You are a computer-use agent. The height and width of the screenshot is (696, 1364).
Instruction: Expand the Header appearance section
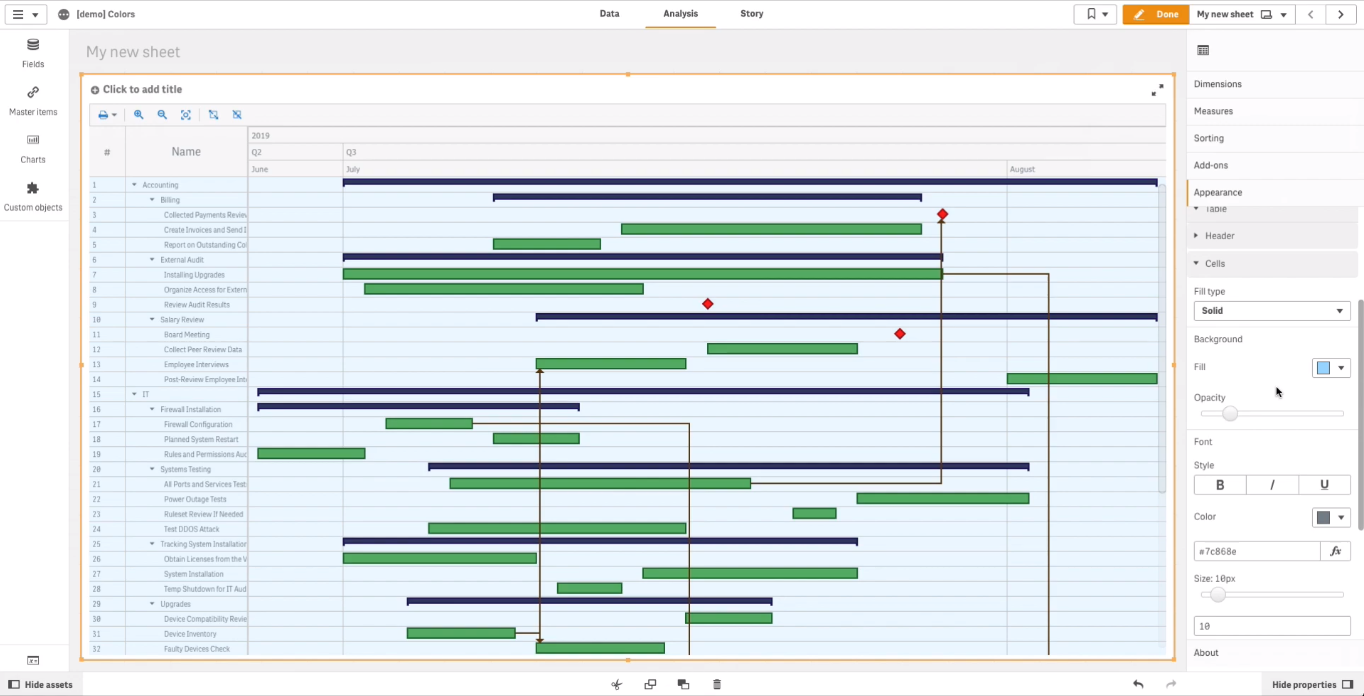point(1272,236)
